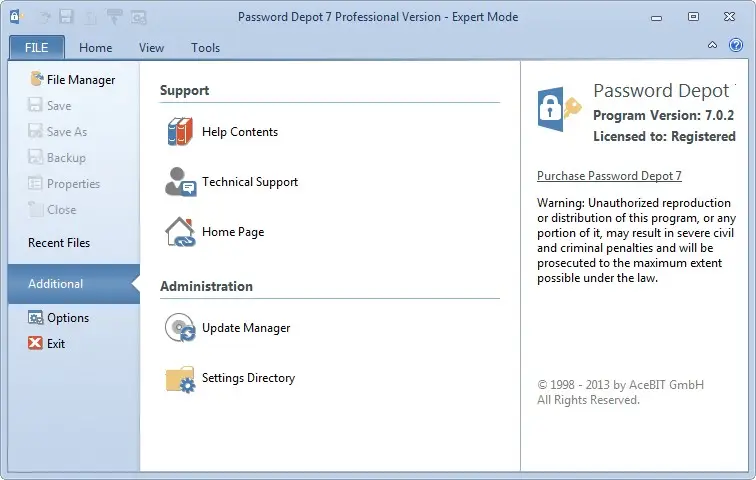Select the Close entry in the File sidebar

pyautogui.click(x=52, y=210)
